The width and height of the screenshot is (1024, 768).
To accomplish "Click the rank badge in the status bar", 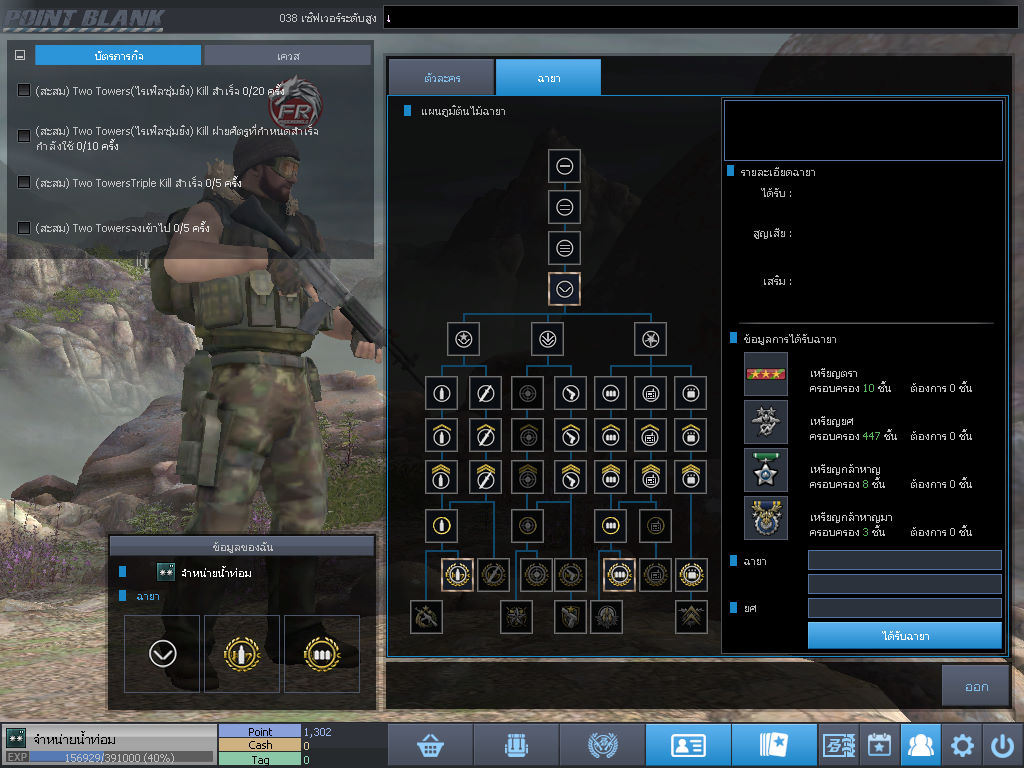I will point(16,738).
